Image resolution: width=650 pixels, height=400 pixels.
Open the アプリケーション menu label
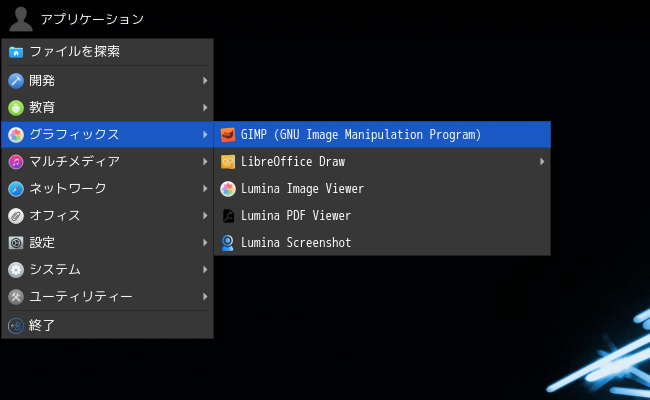pos(92,19)
